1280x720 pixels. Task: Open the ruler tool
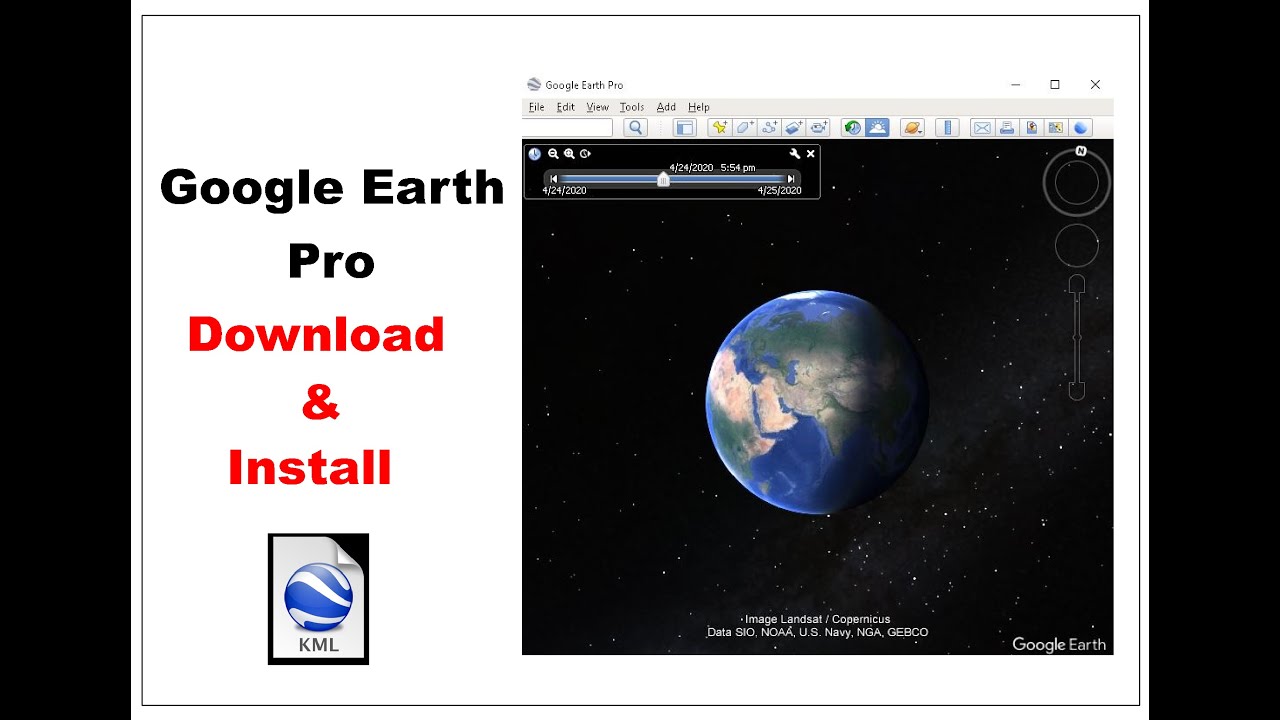(x=947, y=127)
